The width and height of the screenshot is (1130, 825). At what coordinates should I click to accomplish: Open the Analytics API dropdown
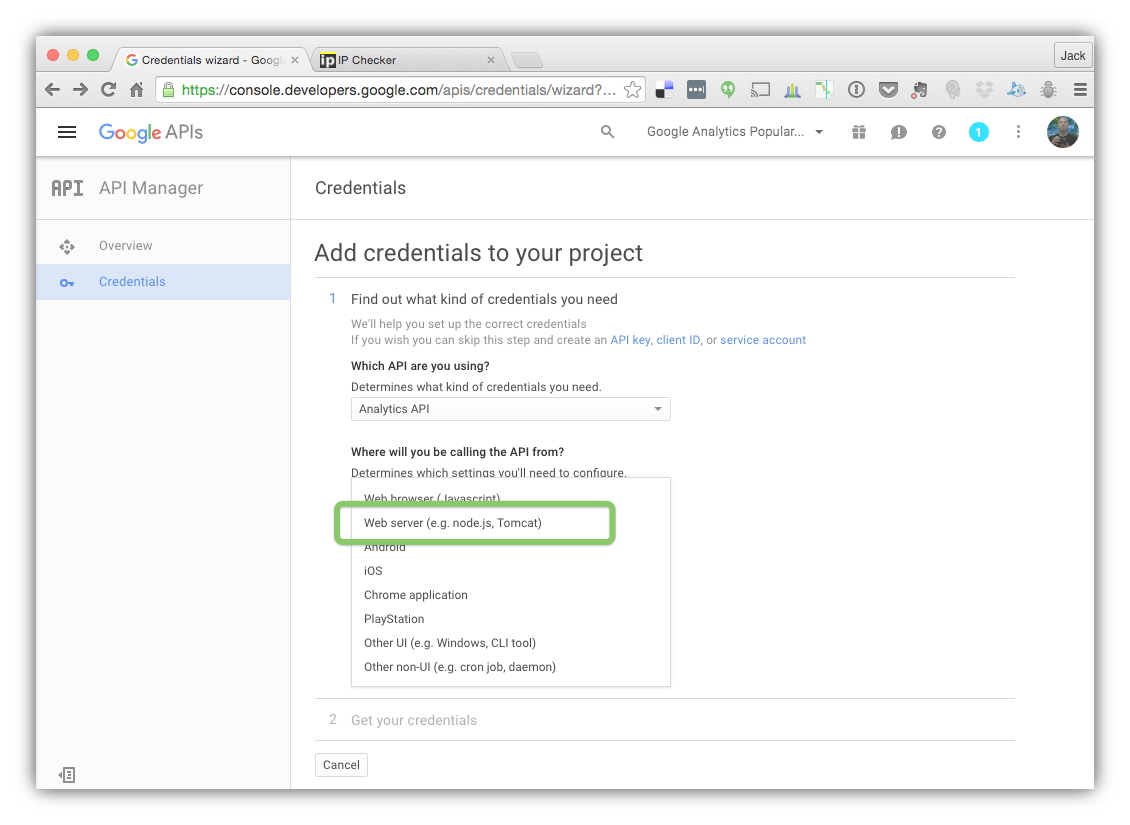click(x=510, y=409)
